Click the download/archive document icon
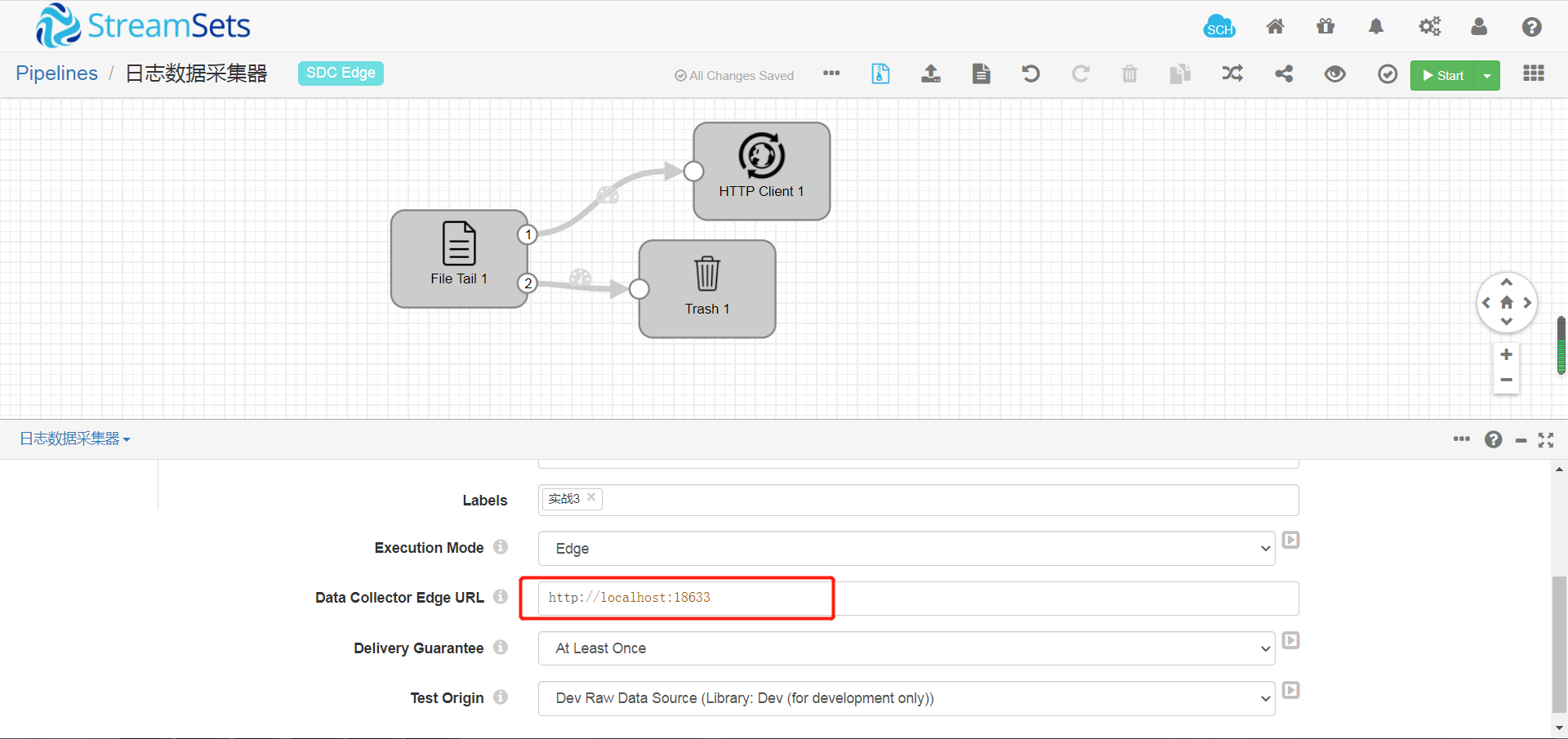This screenshot has height=739, width=1568. coord(880,74)
